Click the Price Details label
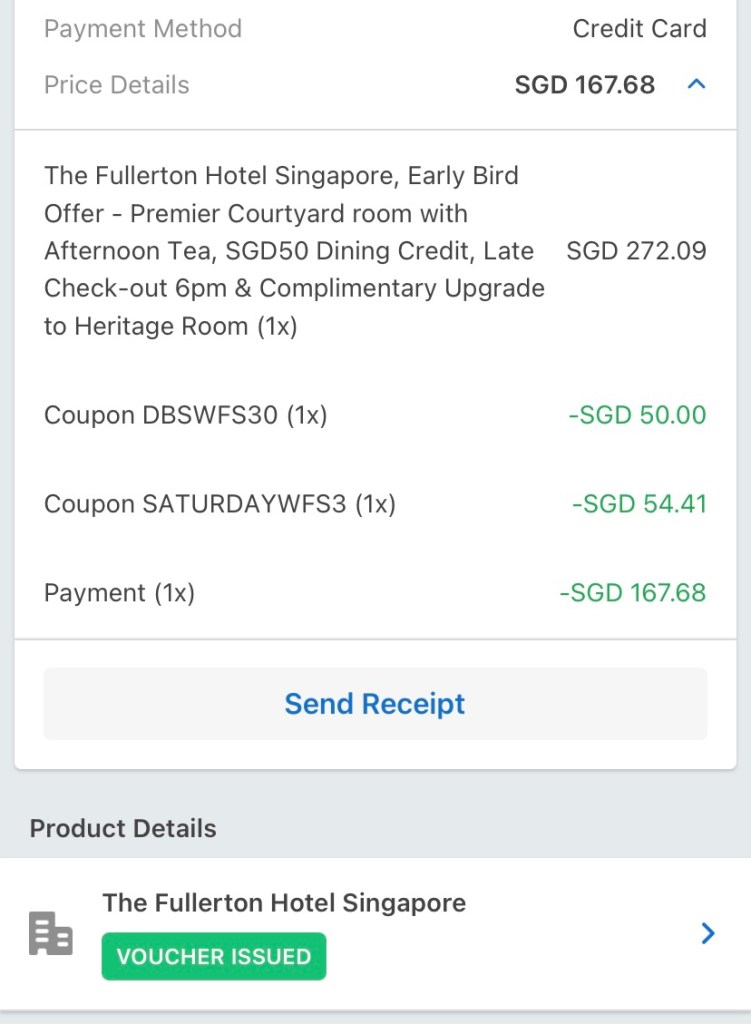 (117, 85)
